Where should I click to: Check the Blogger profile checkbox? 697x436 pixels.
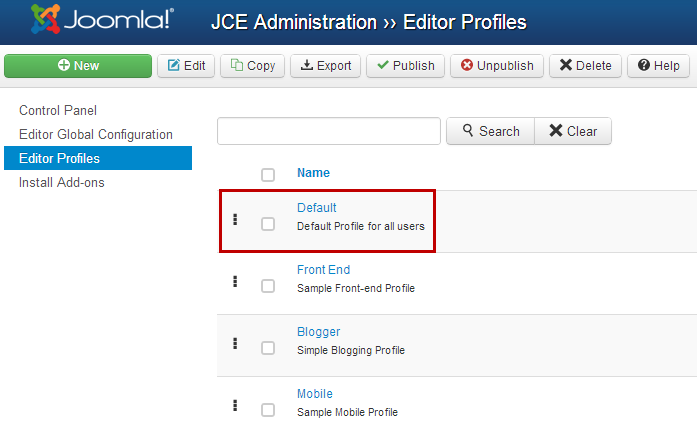tap(268, 348)
